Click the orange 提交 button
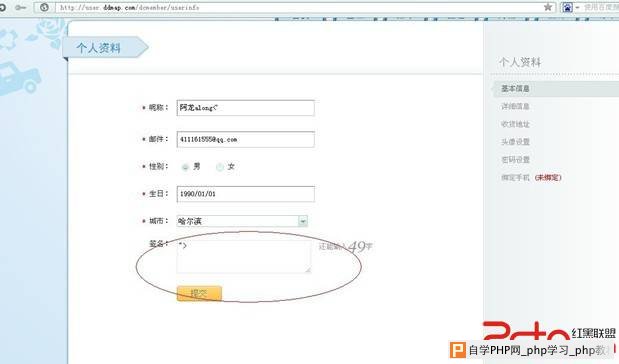 click(199, 293)
